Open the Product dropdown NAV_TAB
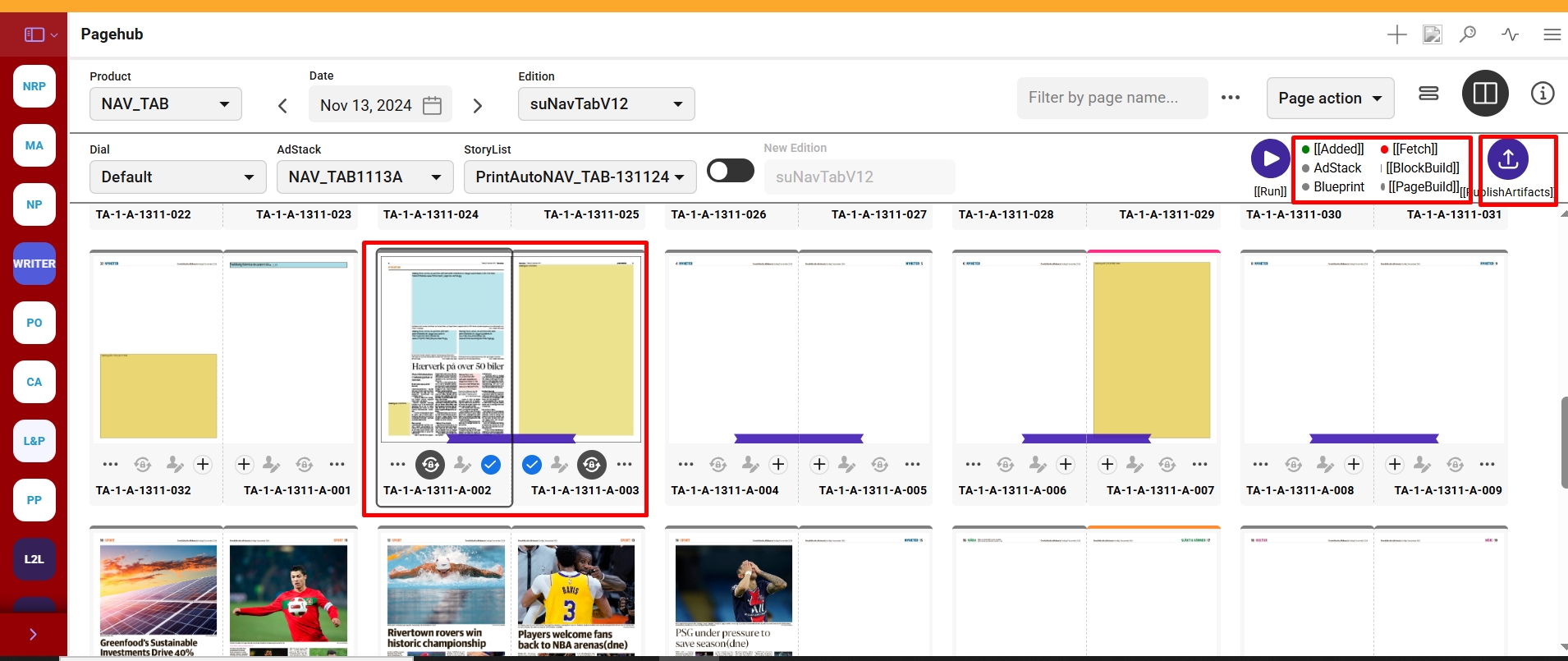 coord(165,104)
